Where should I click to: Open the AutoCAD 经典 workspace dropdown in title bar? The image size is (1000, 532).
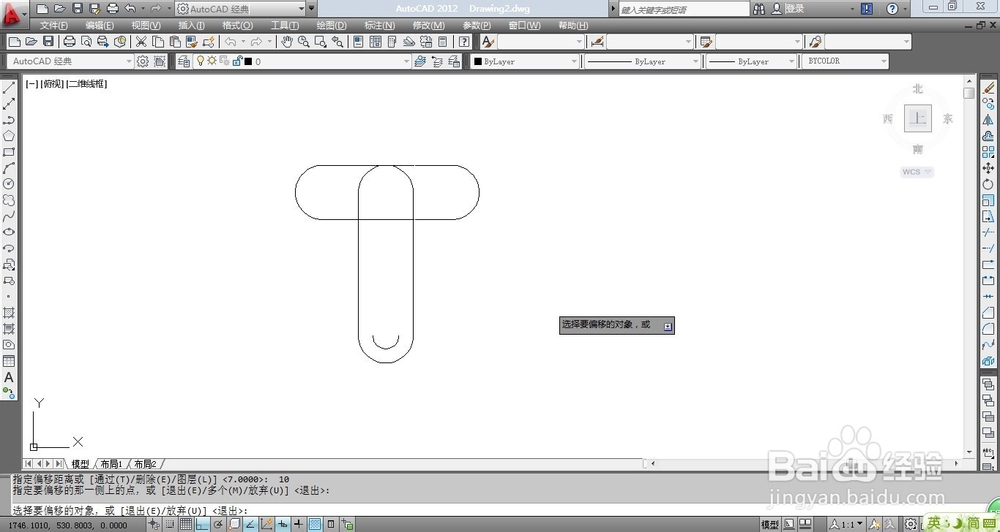[240, 9]
